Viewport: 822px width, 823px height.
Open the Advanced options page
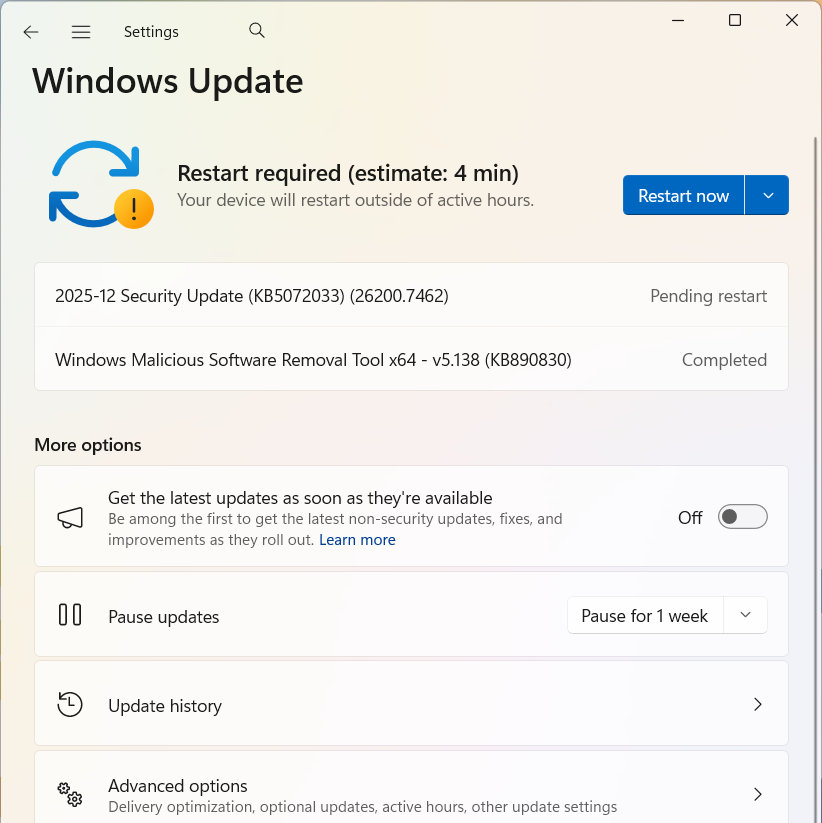click(x=178, y=786)
